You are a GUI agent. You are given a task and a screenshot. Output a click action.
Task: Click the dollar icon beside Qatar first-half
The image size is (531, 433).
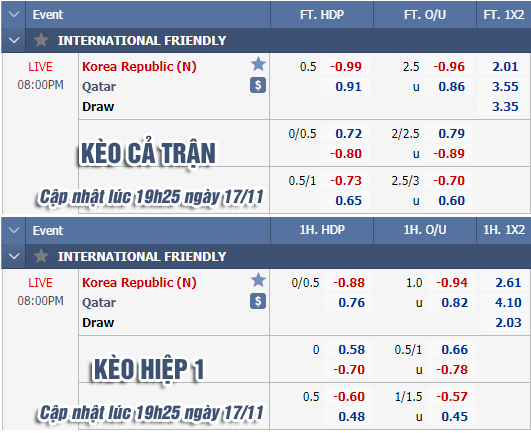[x=258, y=301]
